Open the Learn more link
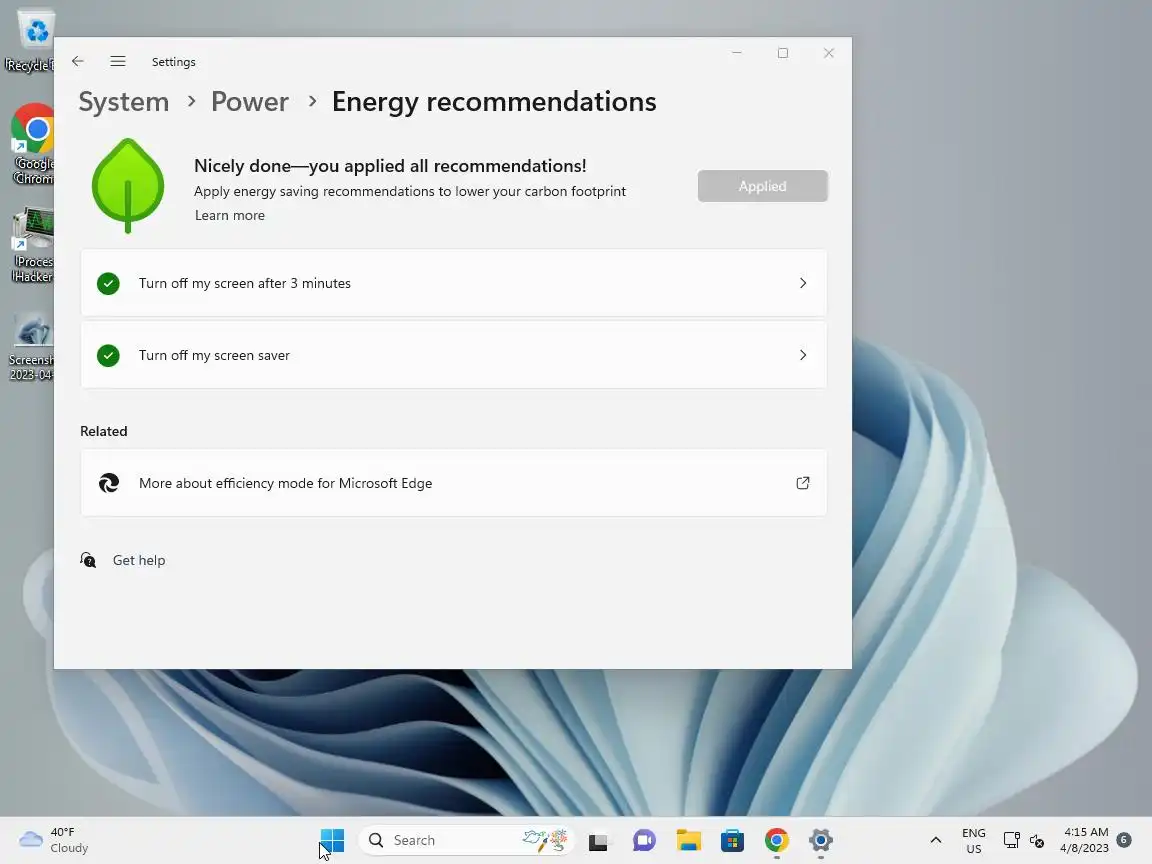The width and height of the screenshot is (1152, 864). click(230, 215)
